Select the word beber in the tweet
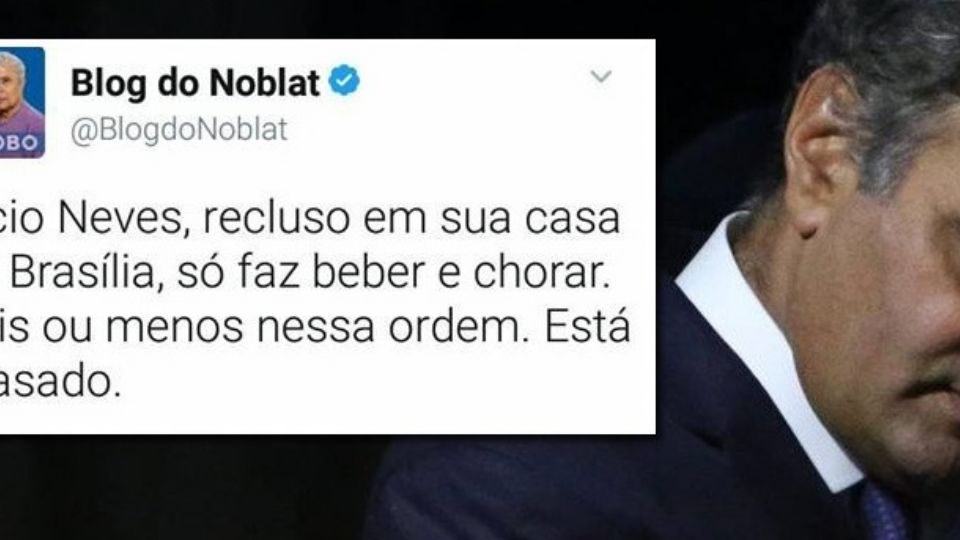This screenshot has height=540, width=960. (x=369, y=272)
